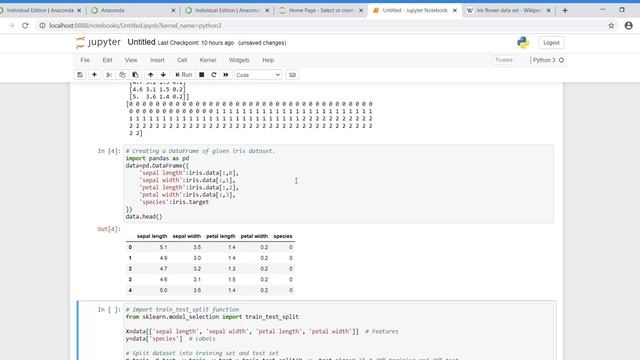This screenshot has height=360, width=640.
Task: Move selected cell down arrow
Action: point(163,75)
